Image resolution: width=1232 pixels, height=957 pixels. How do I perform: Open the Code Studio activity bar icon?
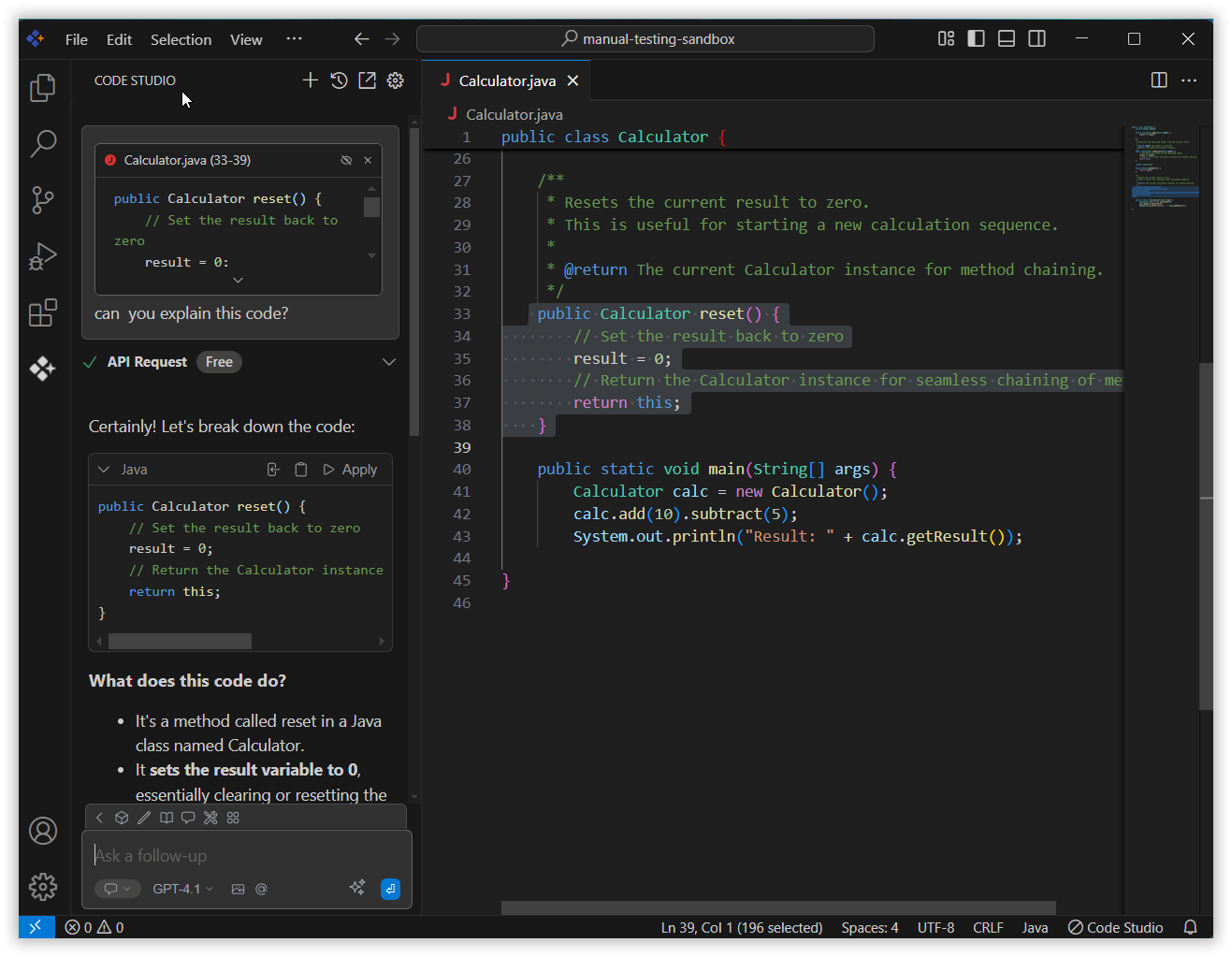(x=43, y=368)
